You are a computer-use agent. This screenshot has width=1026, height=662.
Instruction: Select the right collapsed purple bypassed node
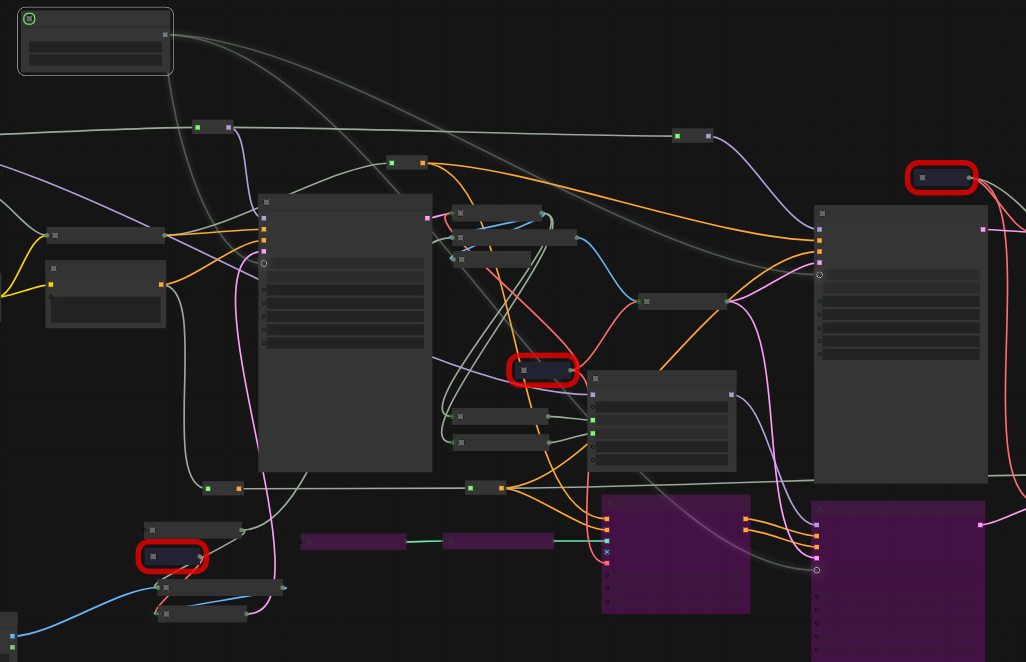[498, 541]
